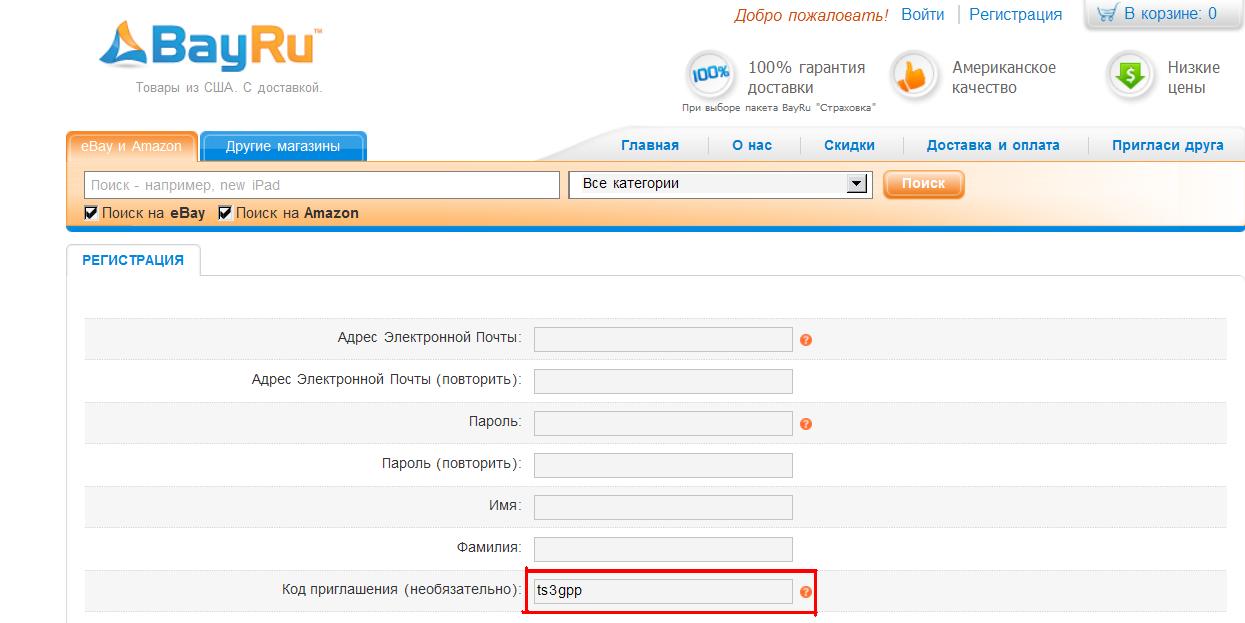Click the Войти link

click(922, 14)
